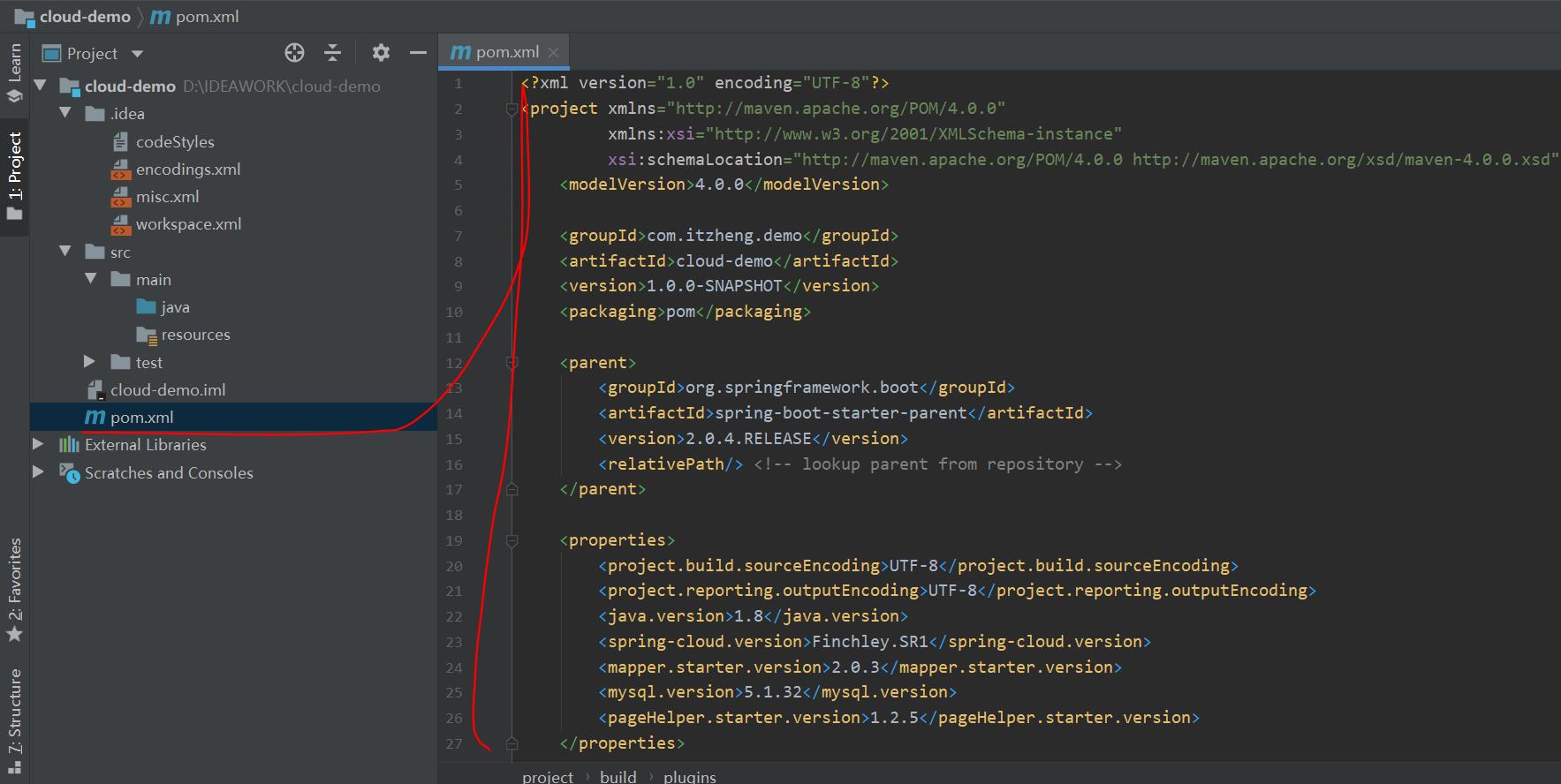Image resolution: width=1561 pixels, height=784 pixels.
Task: Open the 2: Favorites tool window
Action: pyautogui.click(x=15, y=590)
